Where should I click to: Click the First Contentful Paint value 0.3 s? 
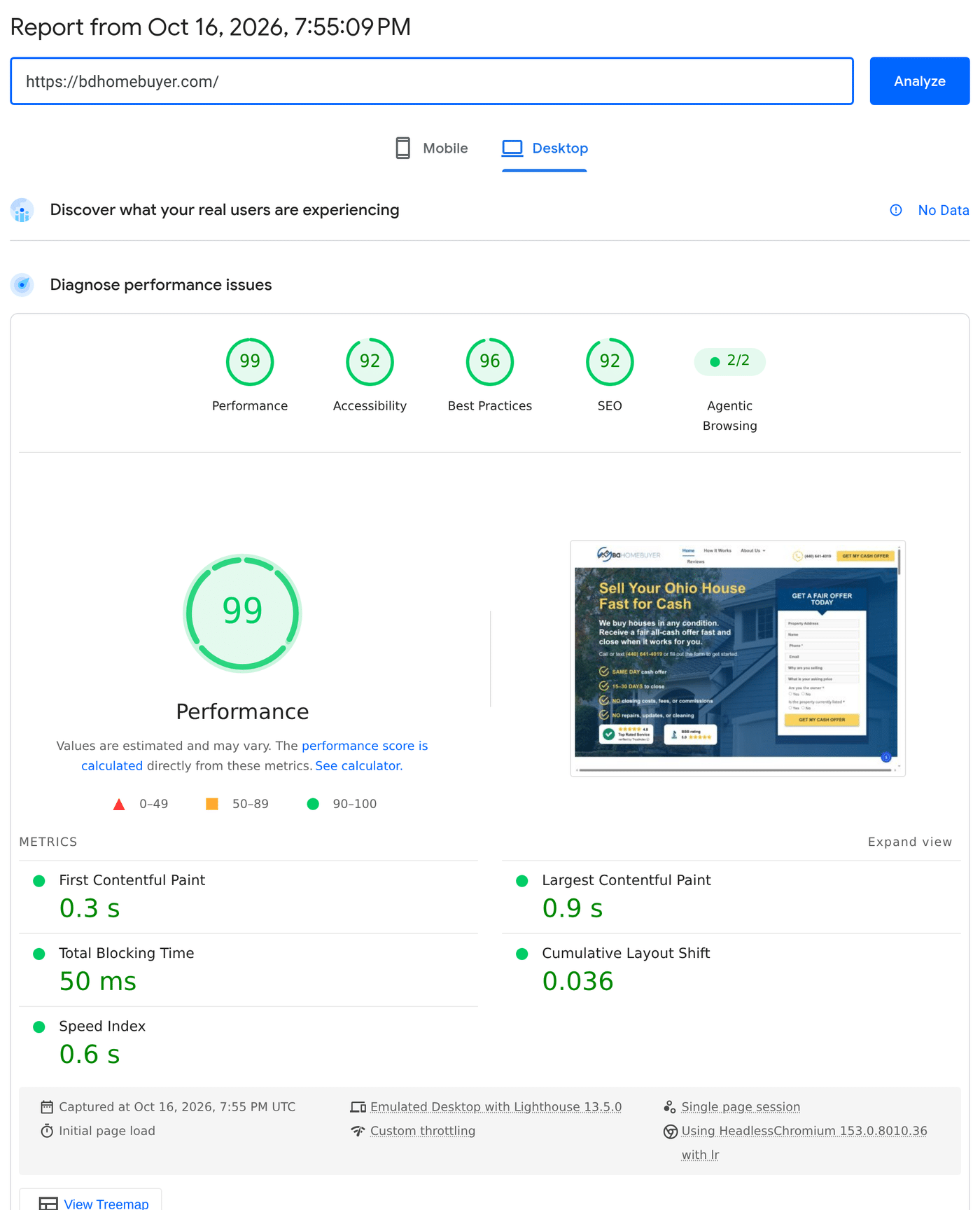[90, 908]
